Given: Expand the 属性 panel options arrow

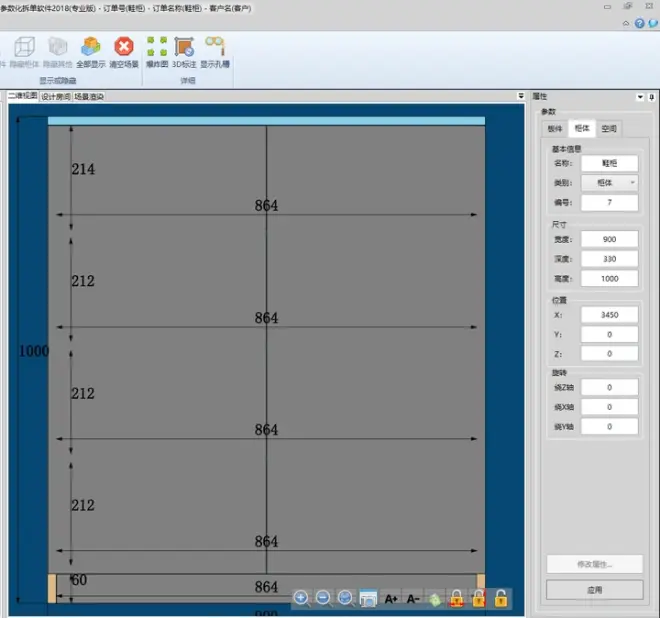Looking at the screenshot, I should 640,97.
